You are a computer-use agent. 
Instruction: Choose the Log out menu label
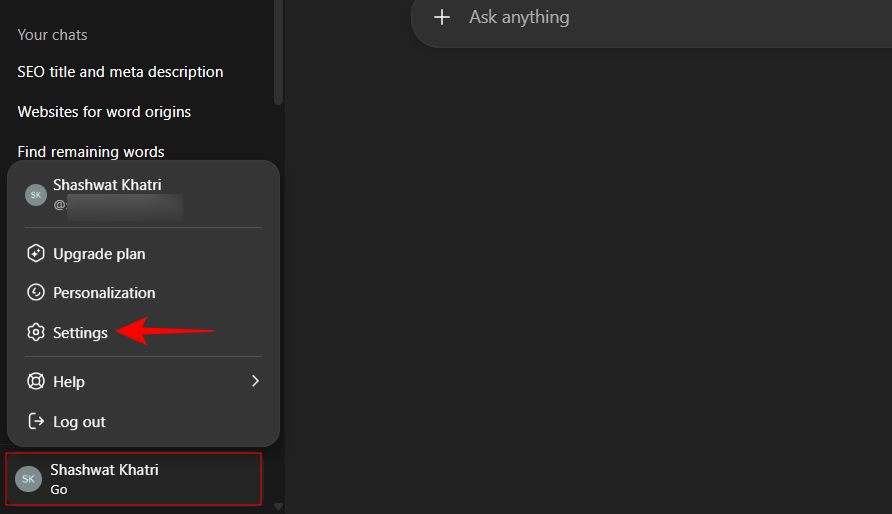79,422
